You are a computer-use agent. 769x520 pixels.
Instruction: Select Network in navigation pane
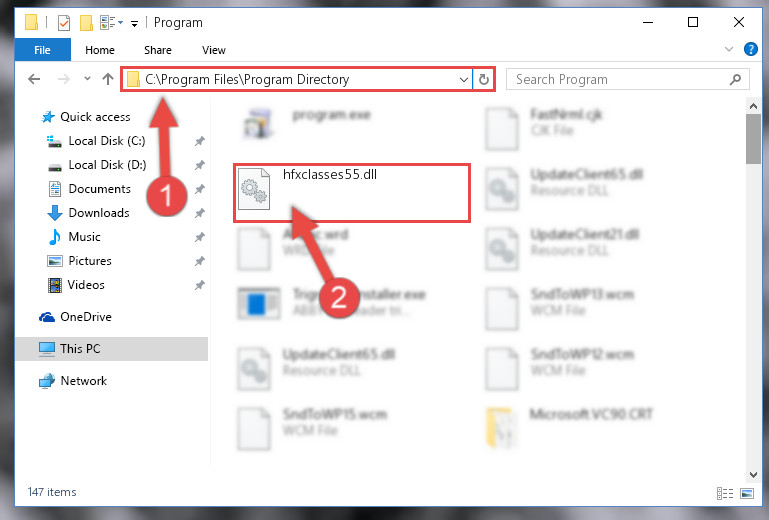coord(83,381)
